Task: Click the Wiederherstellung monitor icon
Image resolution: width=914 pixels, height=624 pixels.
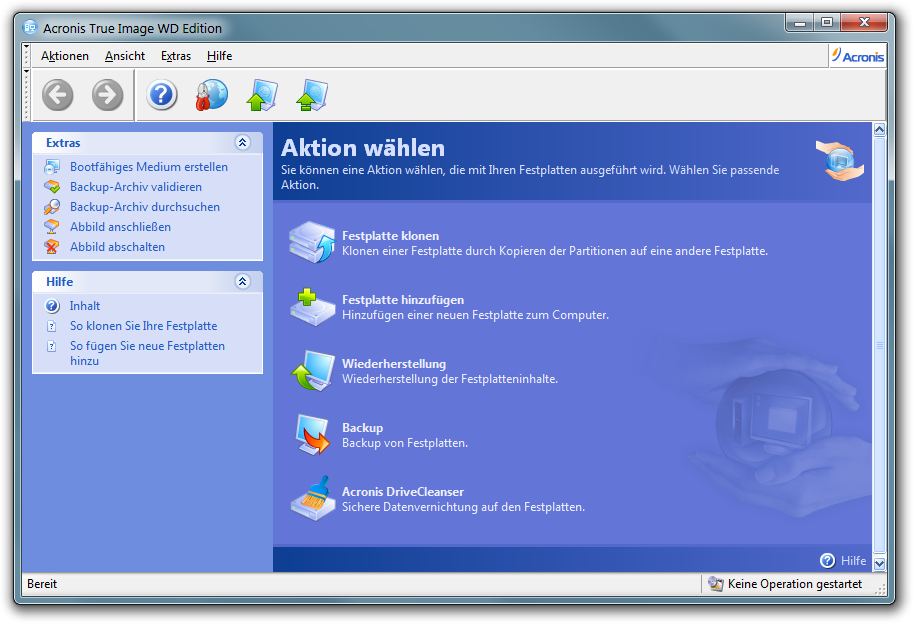Action: (313, 370)
